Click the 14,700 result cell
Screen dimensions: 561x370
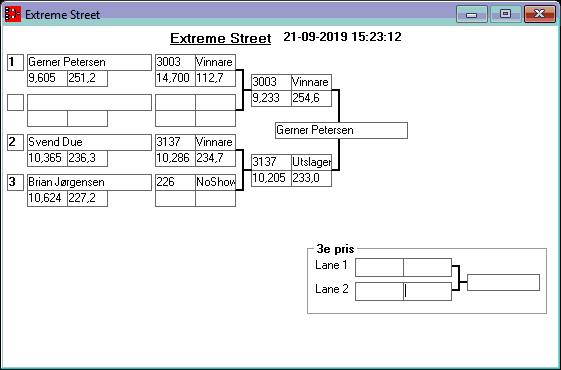[x=175, y=78]
